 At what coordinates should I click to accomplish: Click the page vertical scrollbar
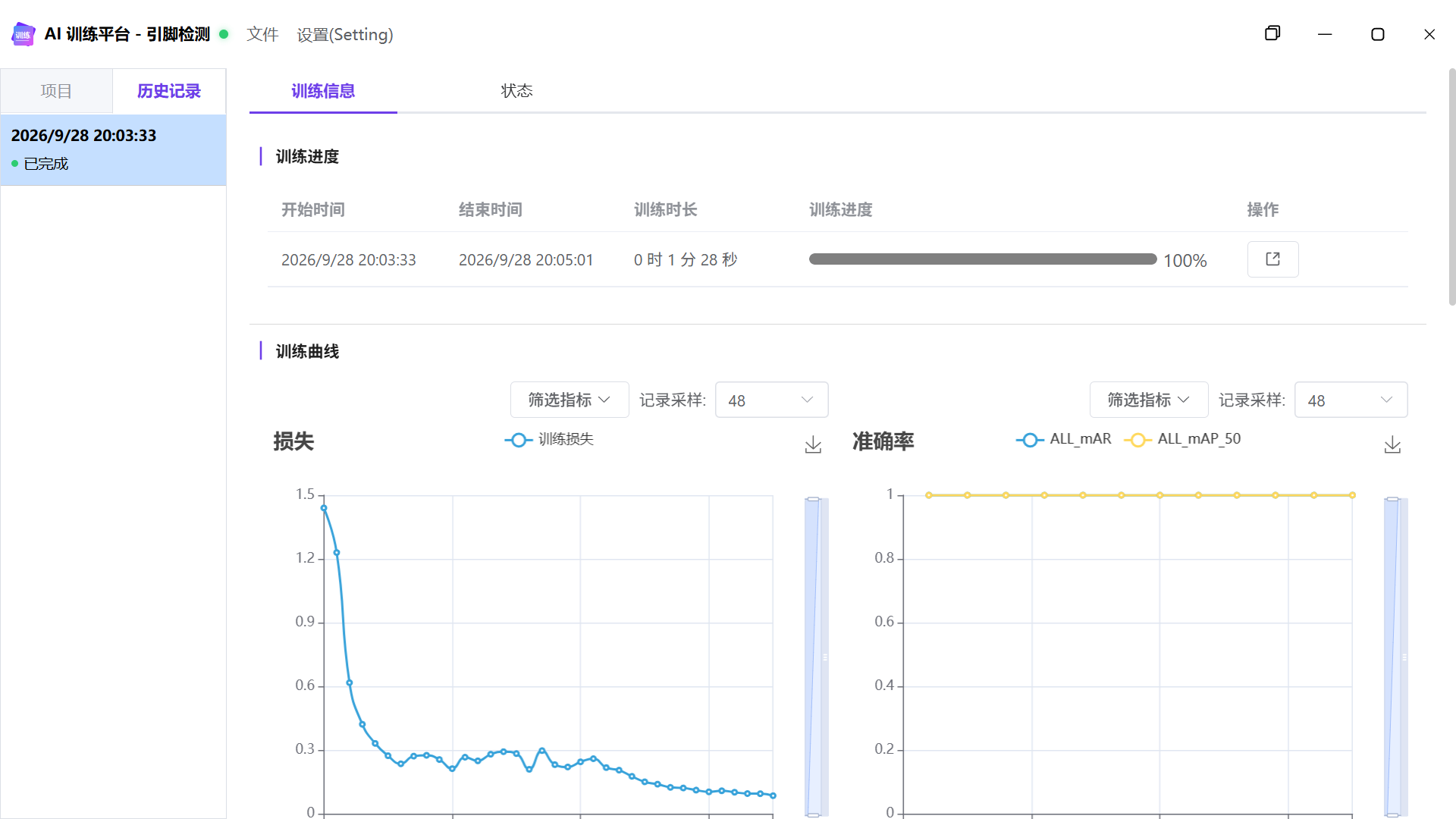point(1451,187)
